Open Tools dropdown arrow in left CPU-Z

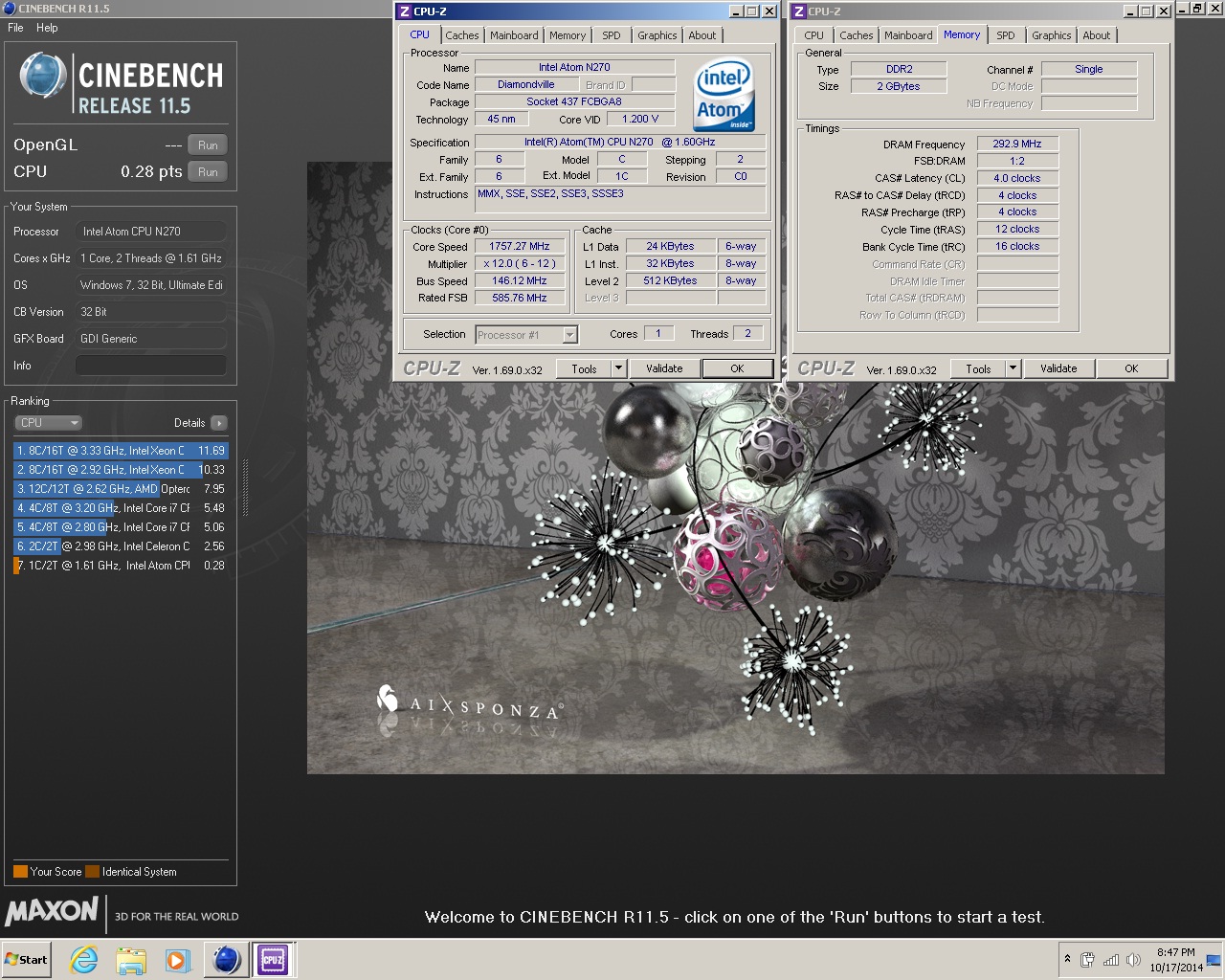[618, 368]
